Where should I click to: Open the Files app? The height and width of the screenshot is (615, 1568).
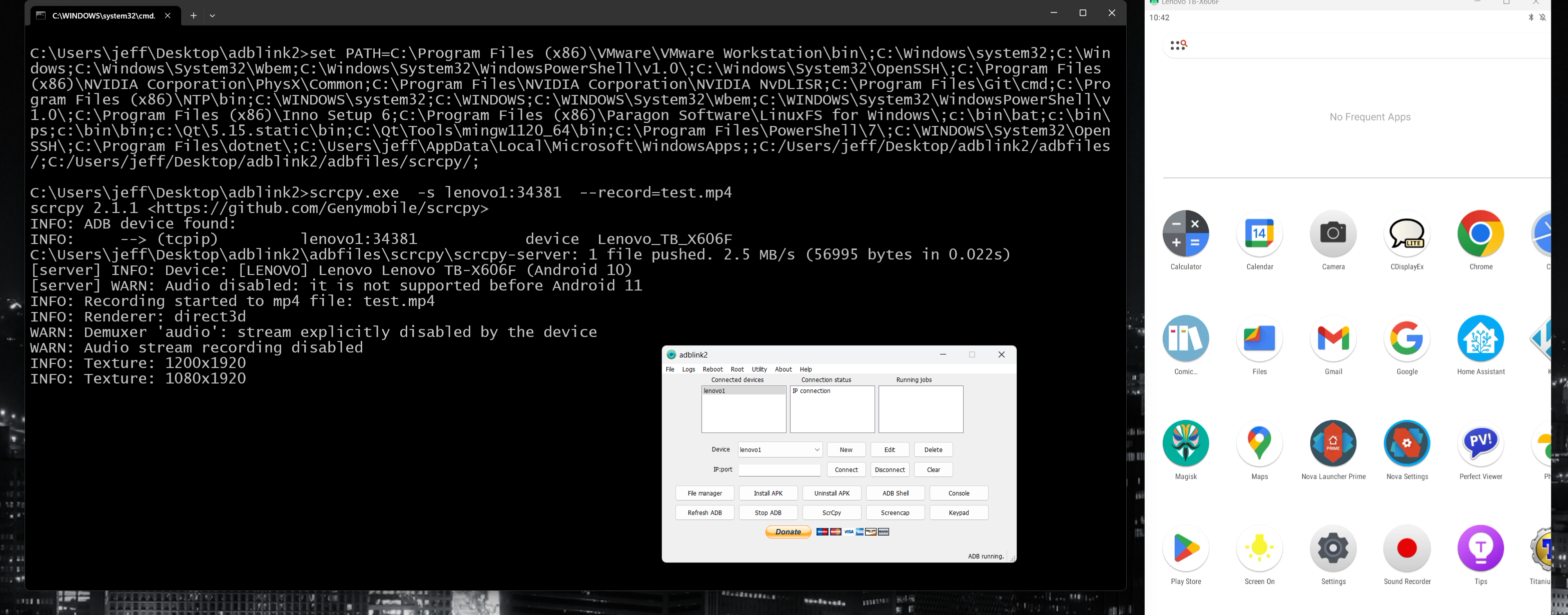[1259, 338]
